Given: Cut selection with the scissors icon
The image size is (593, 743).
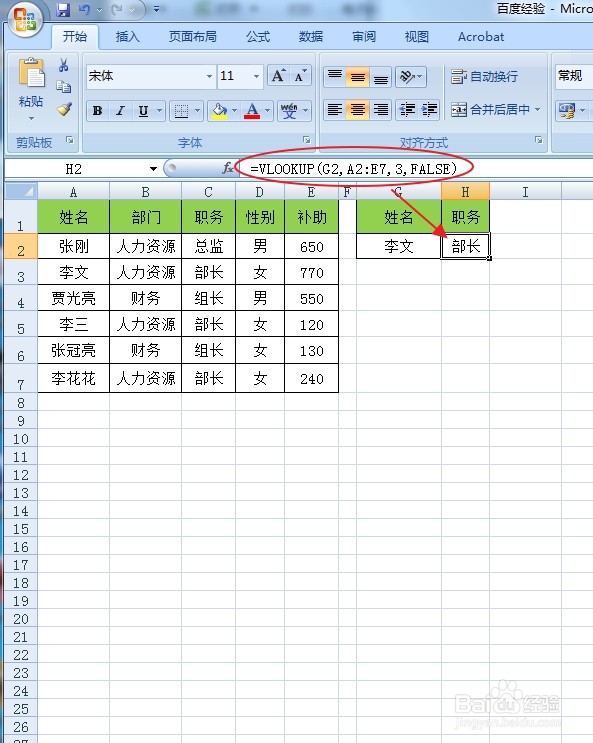Looking at the screenshot, I should click(64, 65).
